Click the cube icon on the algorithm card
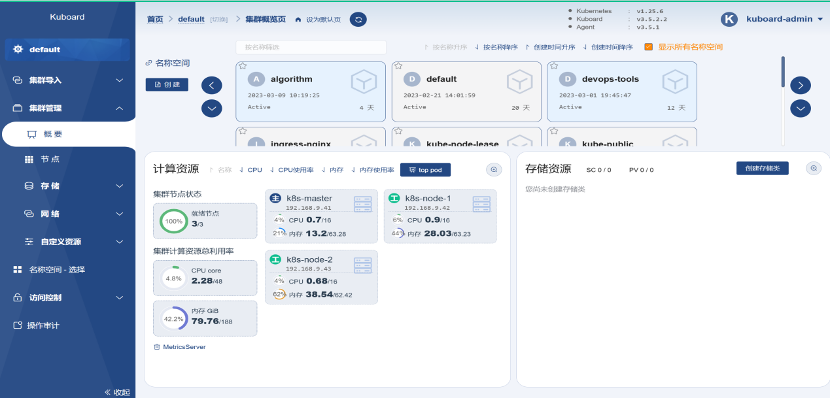Screen dimensions: 830x398 (364, 82)
